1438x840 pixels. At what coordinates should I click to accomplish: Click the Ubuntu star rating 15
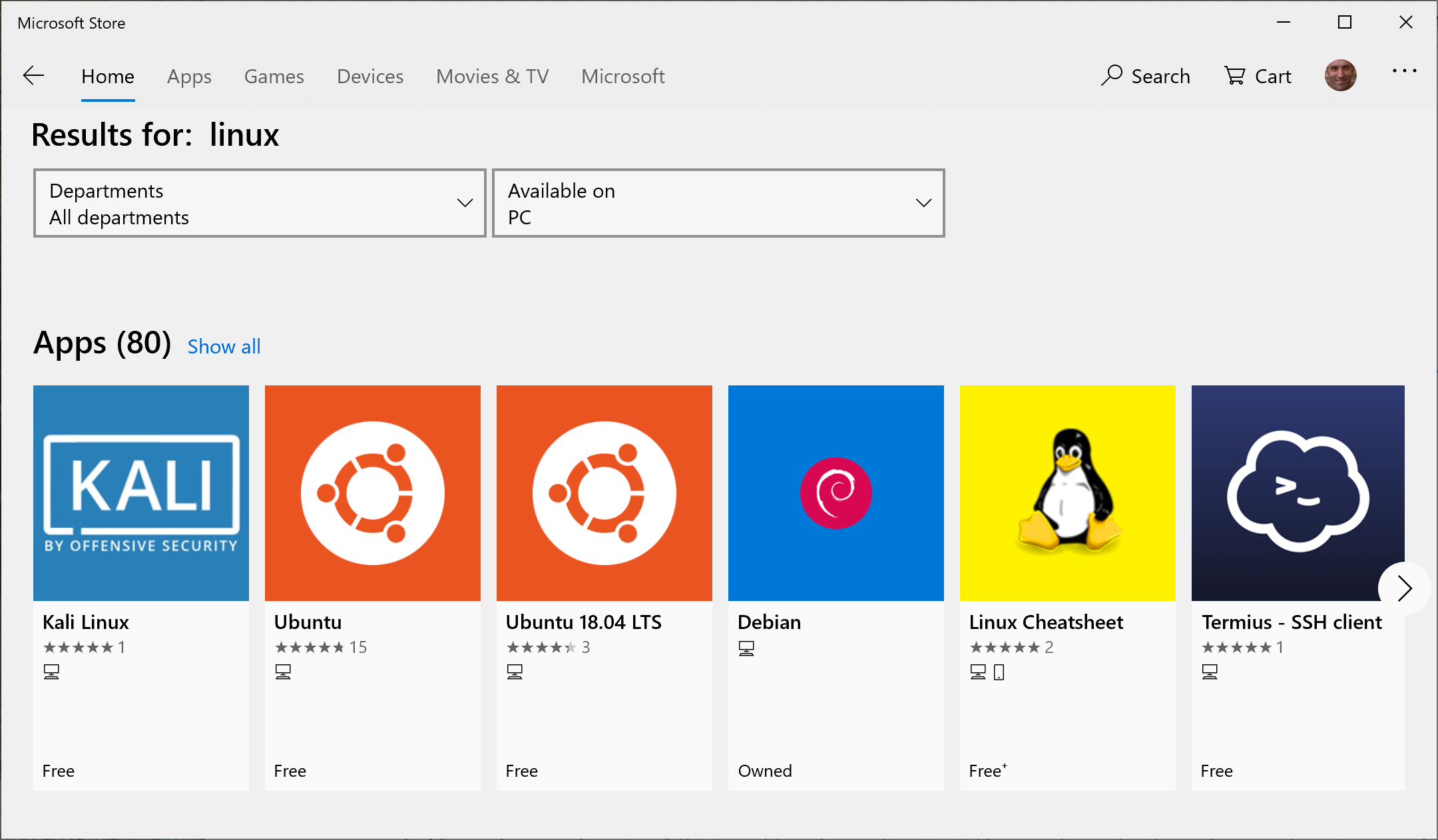(x=321, y=647)
